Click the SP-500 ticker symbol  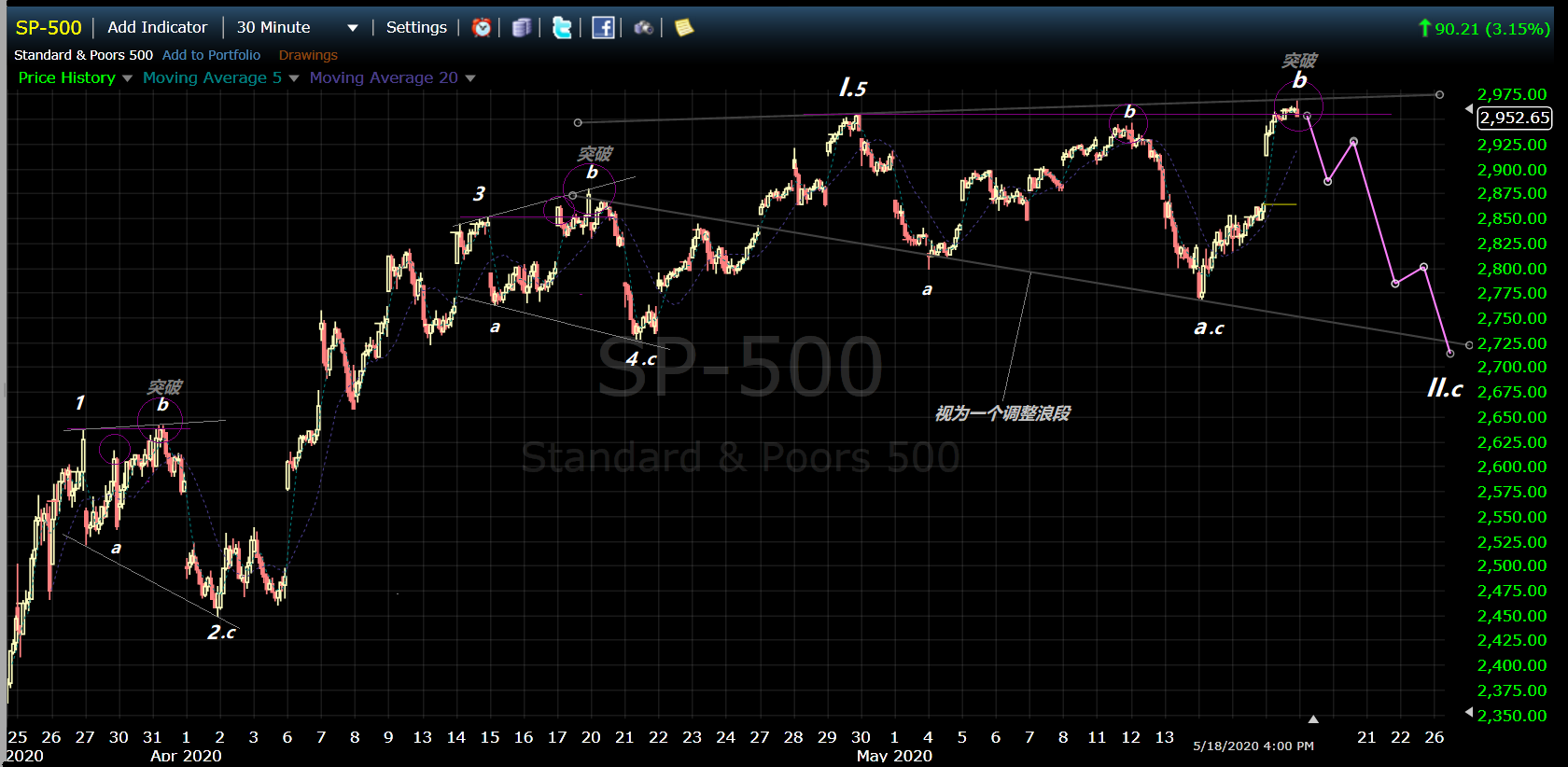point(49,28)
